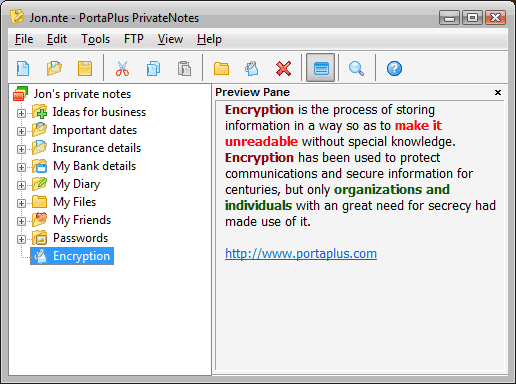Select the My Files label
This screenshot has width=516, height=384.
[75, 202]
